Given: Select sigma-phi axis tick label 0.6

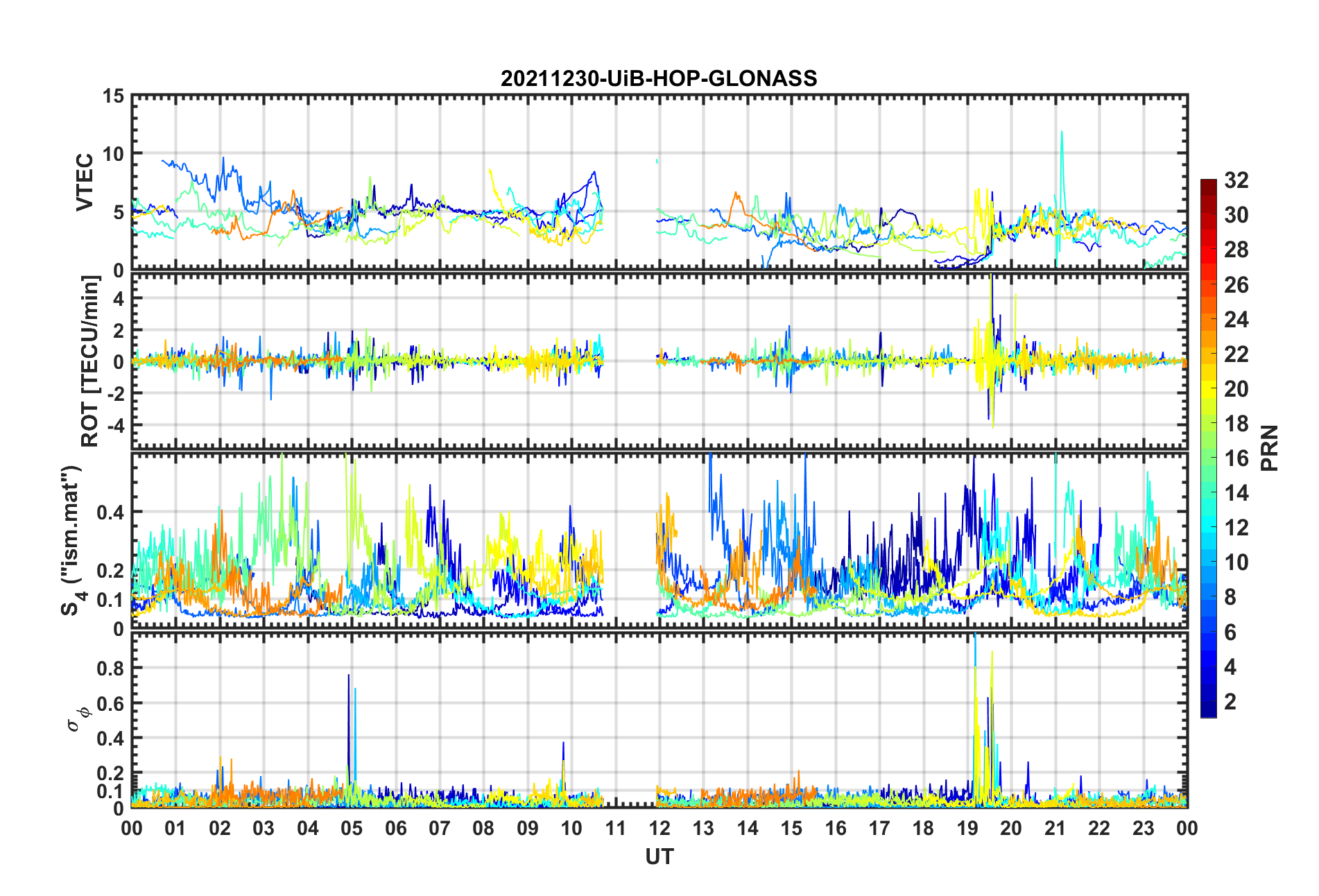Looking at the screenshot, I should pos(110,703).
